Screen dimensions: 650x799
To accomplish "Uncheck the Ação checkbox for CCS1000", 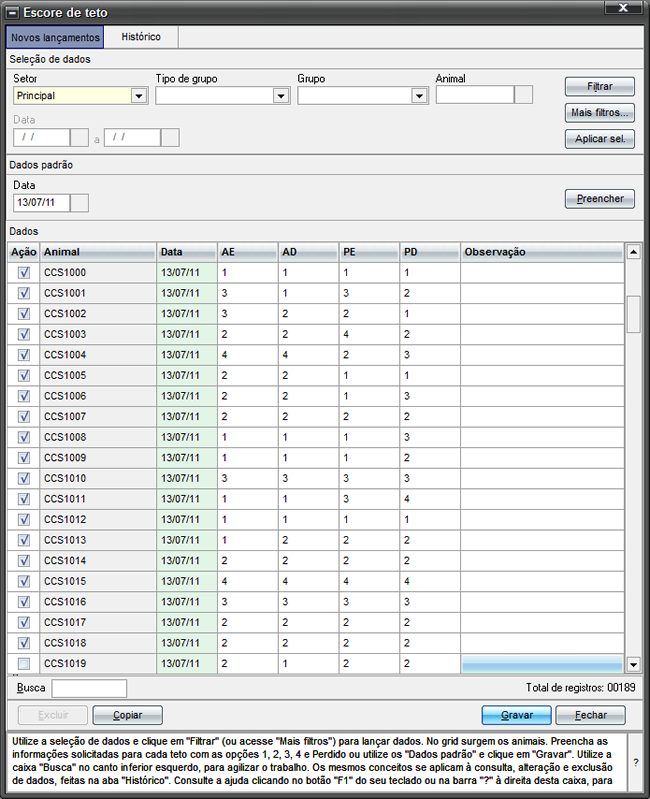I will [24, 273].
